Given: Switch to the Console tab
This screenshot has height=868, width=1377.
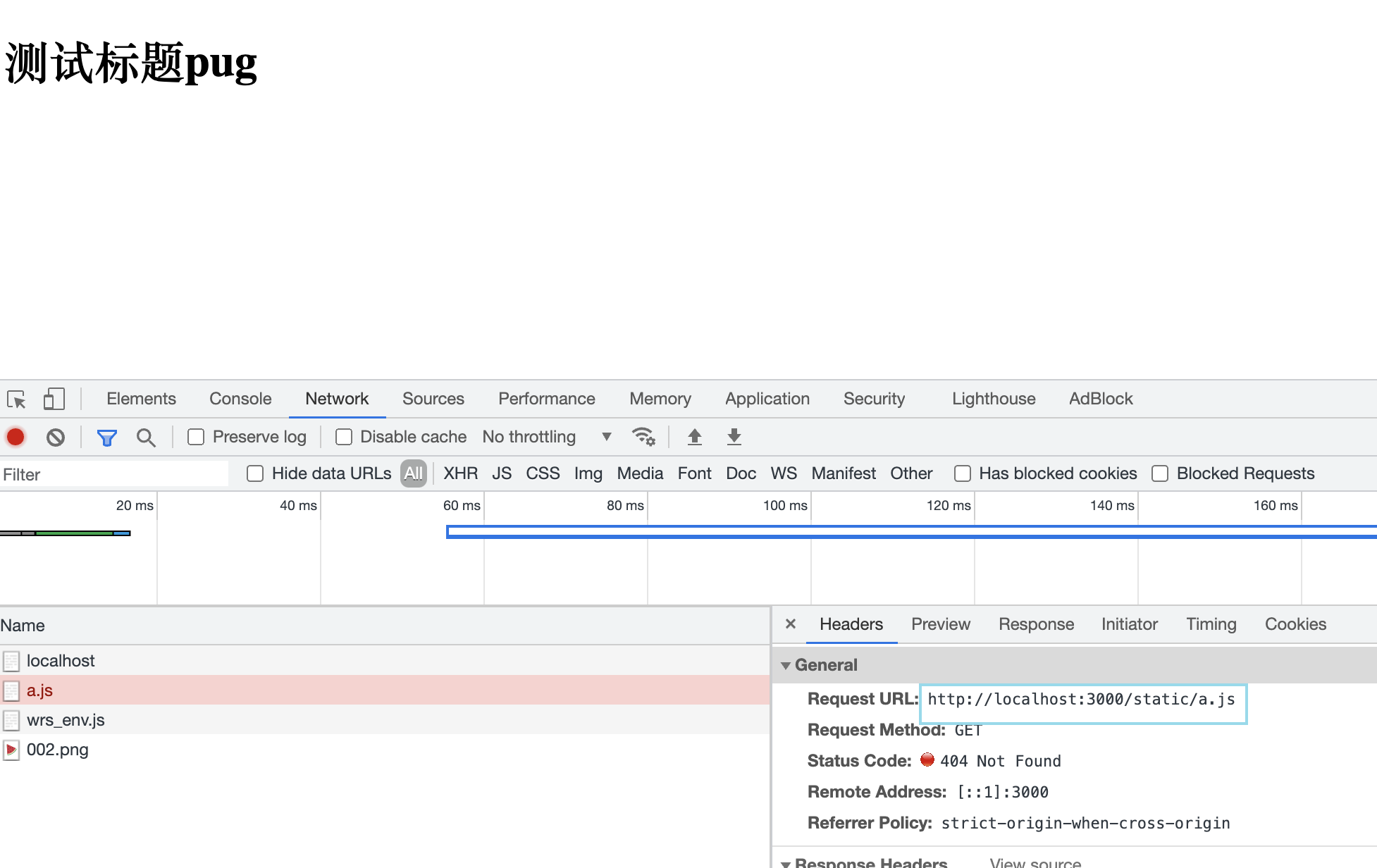Looking at the screenshot, I should click(240, 399).
